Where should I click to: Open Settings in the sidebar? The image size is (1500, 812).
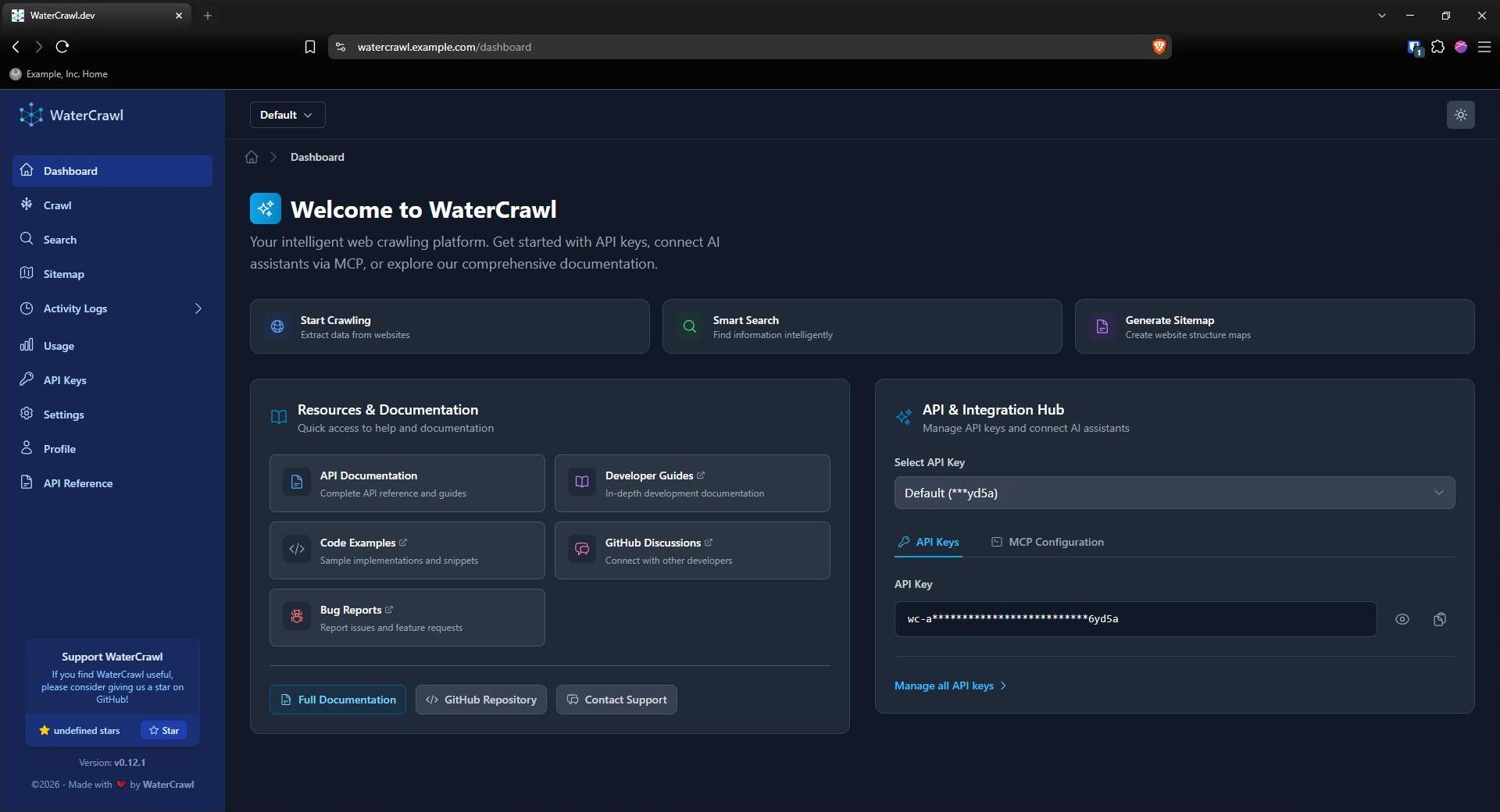pos(112,415)
